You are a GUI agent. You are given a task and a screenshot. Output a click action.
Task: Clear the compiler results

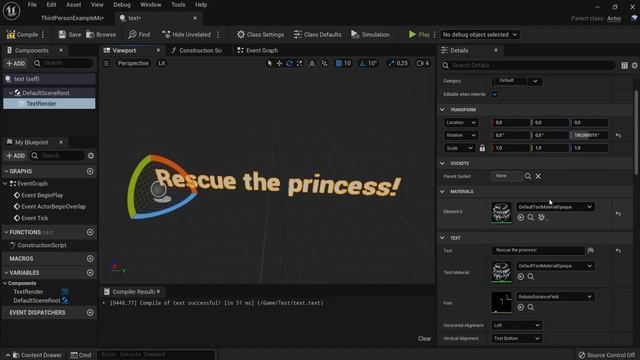[x=424, y=338]
